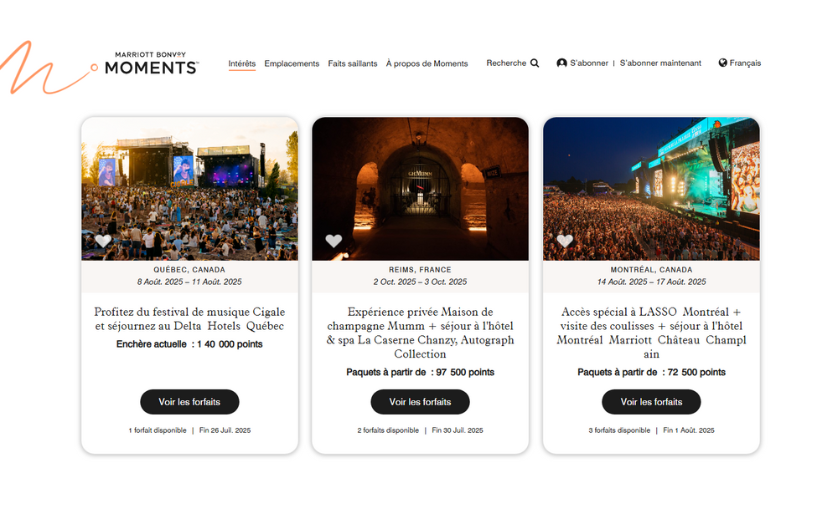
Task: Open the LASSO Montréal night concert photo
Action: tap(651, 189)
